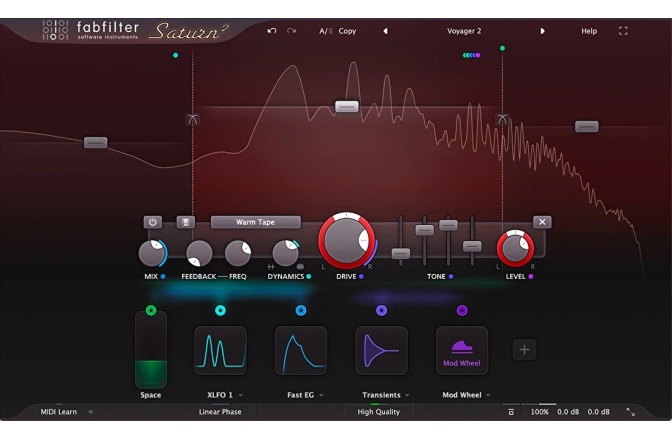
Task: Click the DYNAMICS knob
Action: (x=285, y=253)
